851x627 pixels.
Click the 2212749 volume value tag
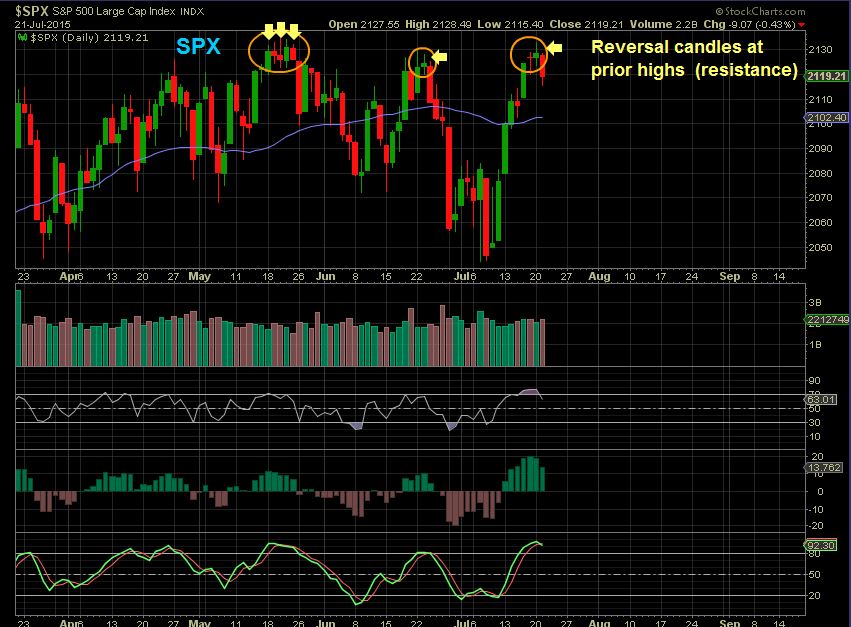pos(827,320)
